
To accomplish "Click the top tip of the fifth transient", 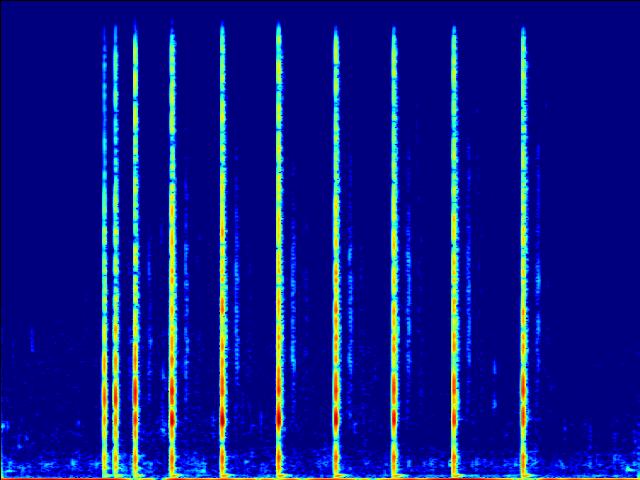I will point(222,26).
